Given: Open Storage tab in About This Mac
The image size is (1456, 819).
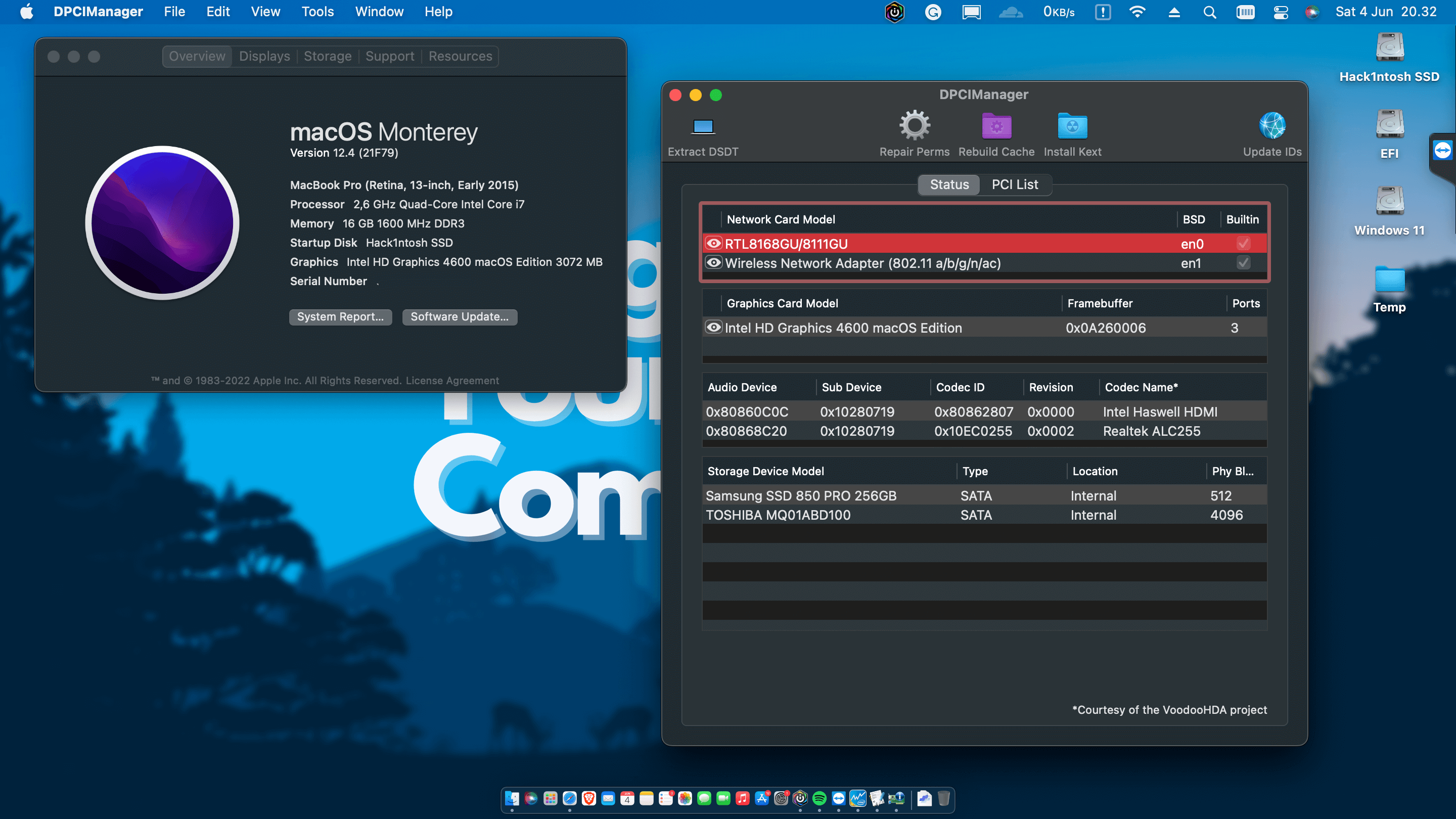Looking at the screenshot, I should (327, 56).
